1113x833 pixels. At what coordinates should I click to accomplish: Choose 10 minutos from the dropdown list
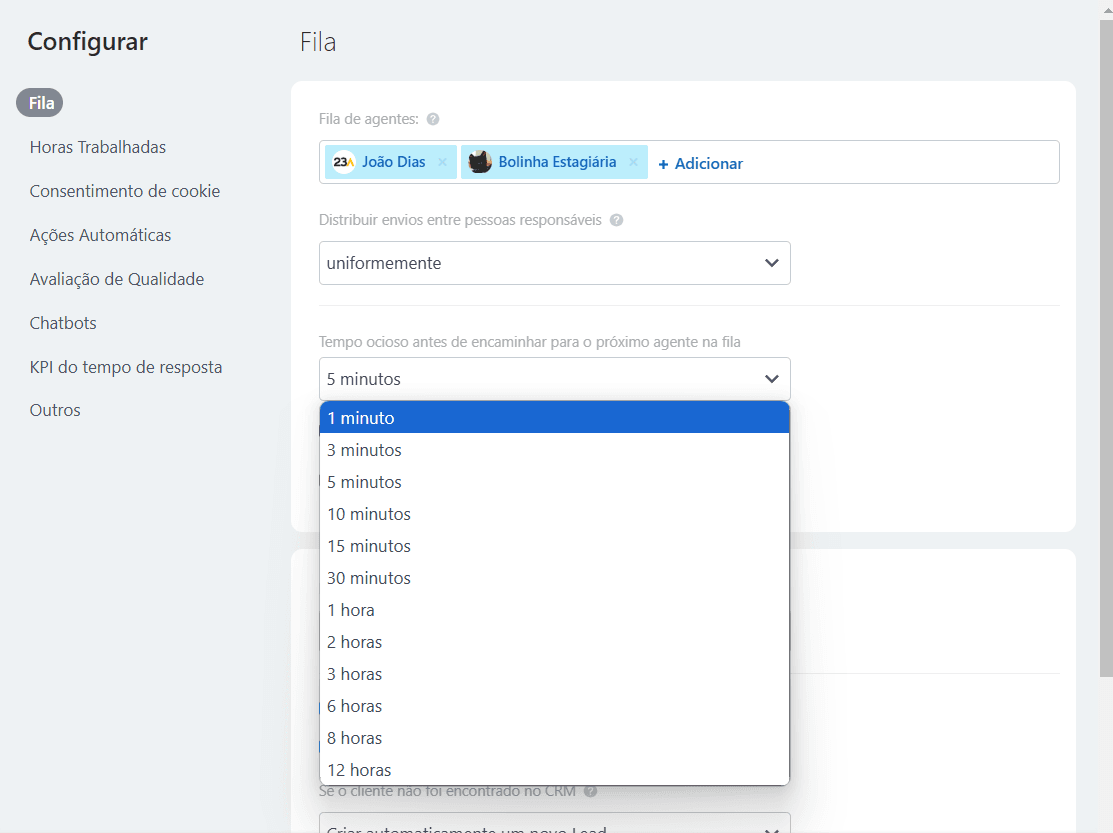[x=554, y=514]
